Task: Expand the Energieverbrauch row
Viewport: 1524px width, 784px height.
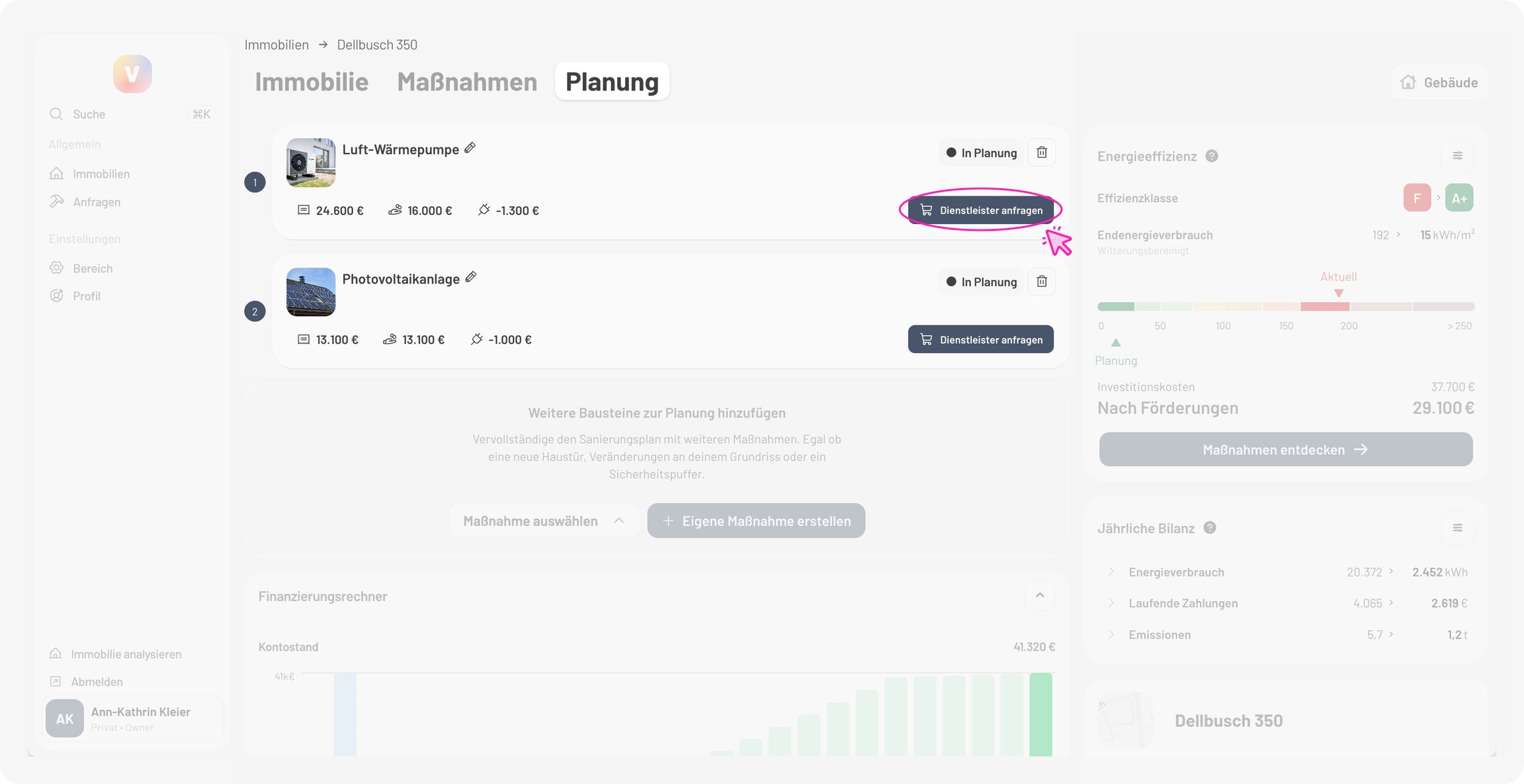Action: point(1111,572)
